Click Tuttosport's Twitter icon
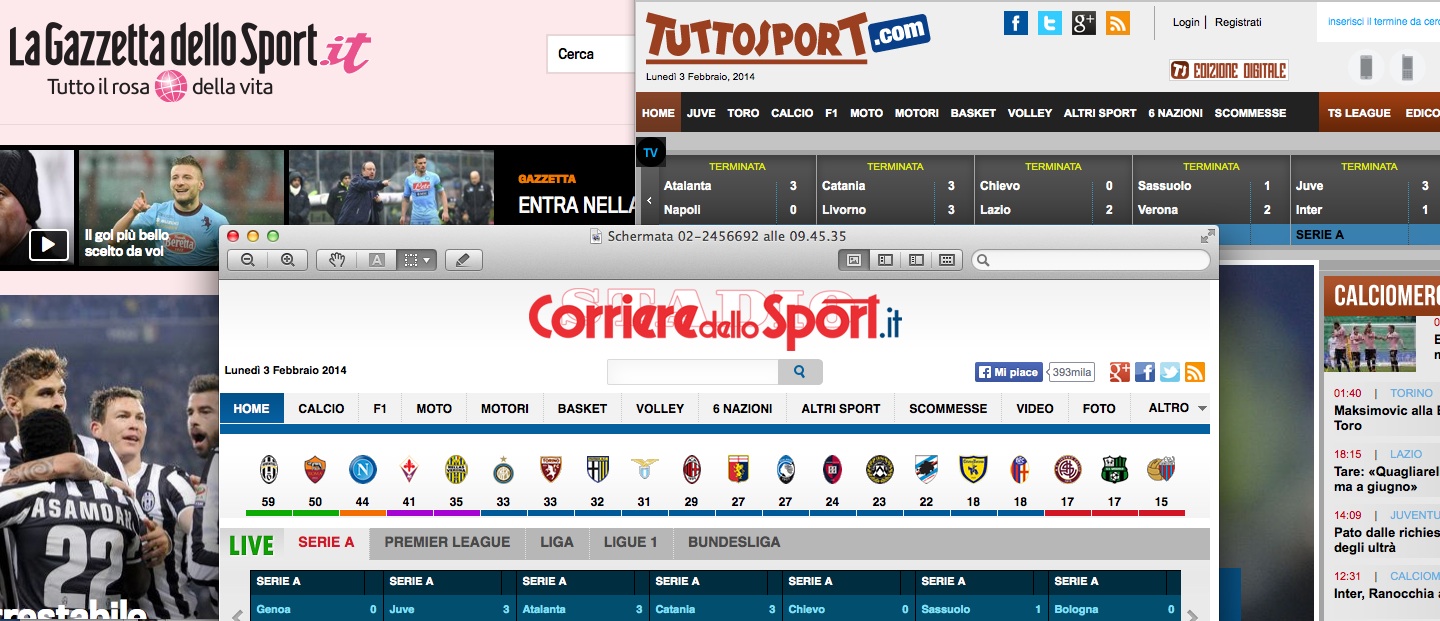The image size is (1440, 621). coord(1049,23)
